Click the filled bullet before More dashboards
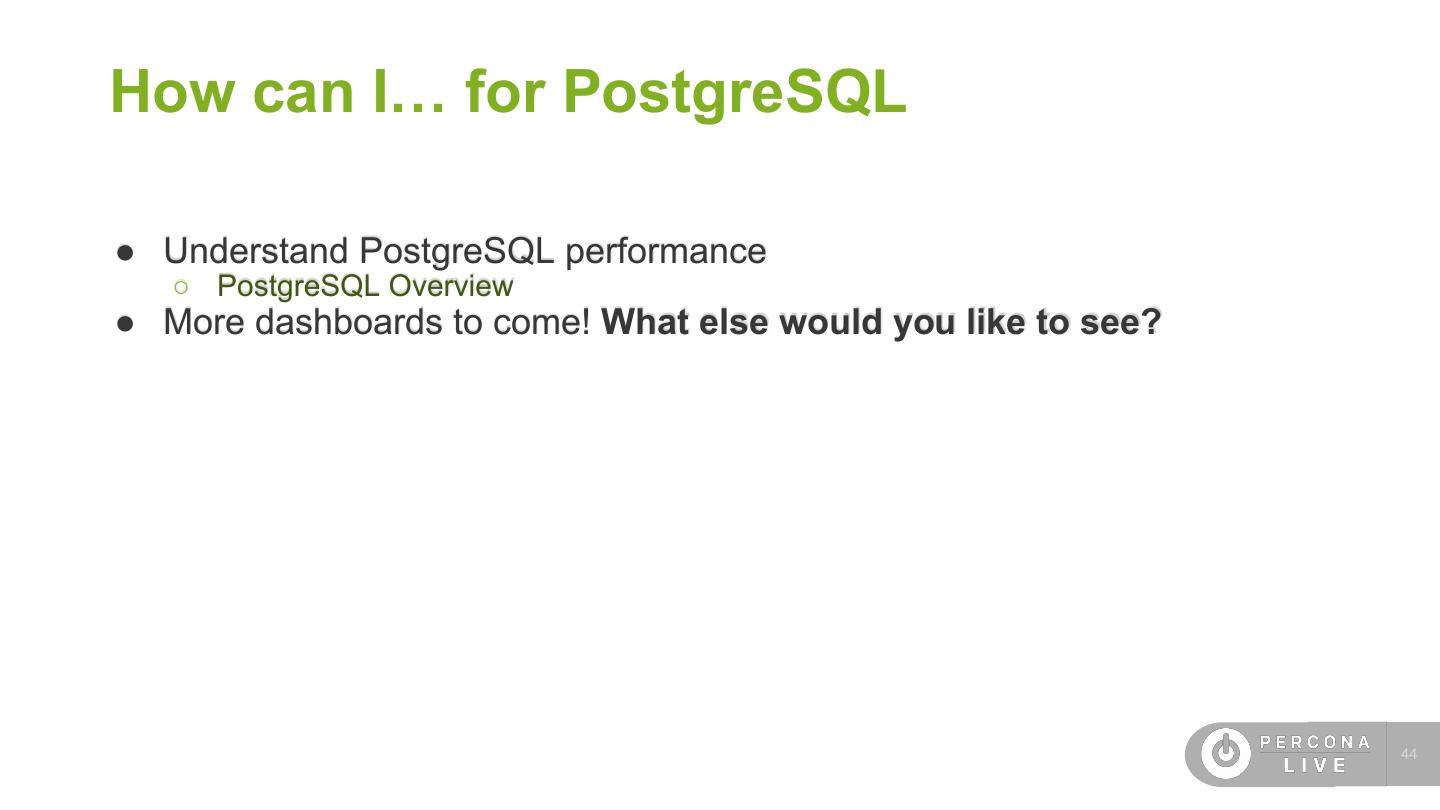 (x=125, y=323)
